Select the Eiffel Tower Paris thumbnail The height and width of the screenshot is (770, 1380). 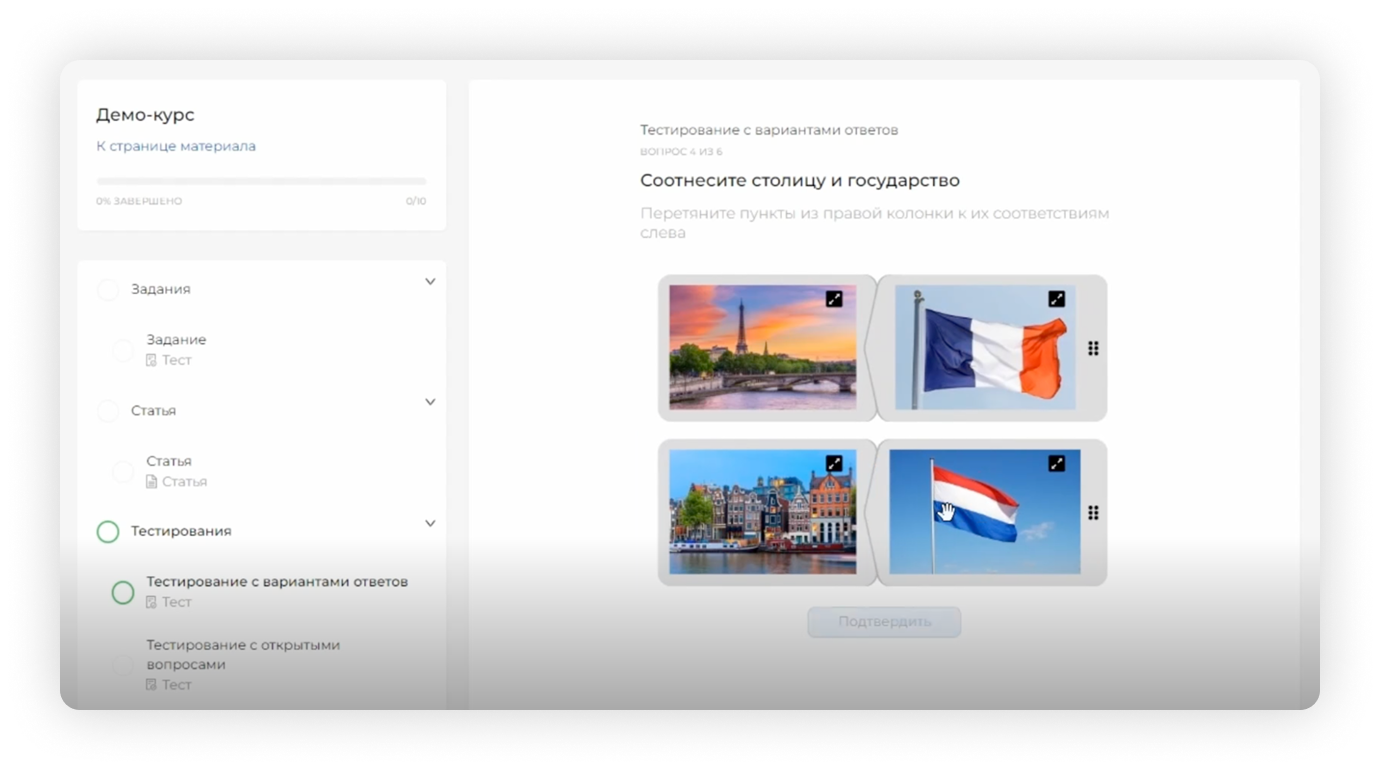point(762,348)
